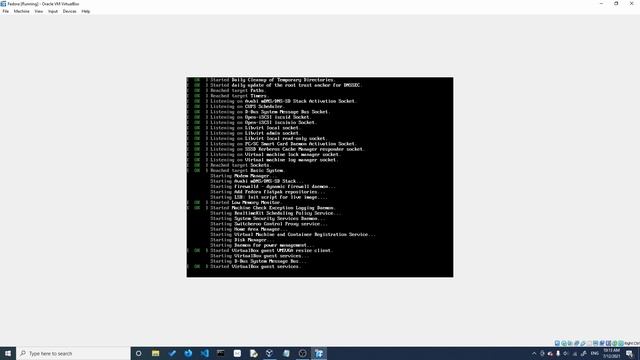Click 'Started Daily Cleanup of Temporary Directories' line
The height and width of the screenshot is (360, 640).
pyautogui.click(x=273, y=80)
